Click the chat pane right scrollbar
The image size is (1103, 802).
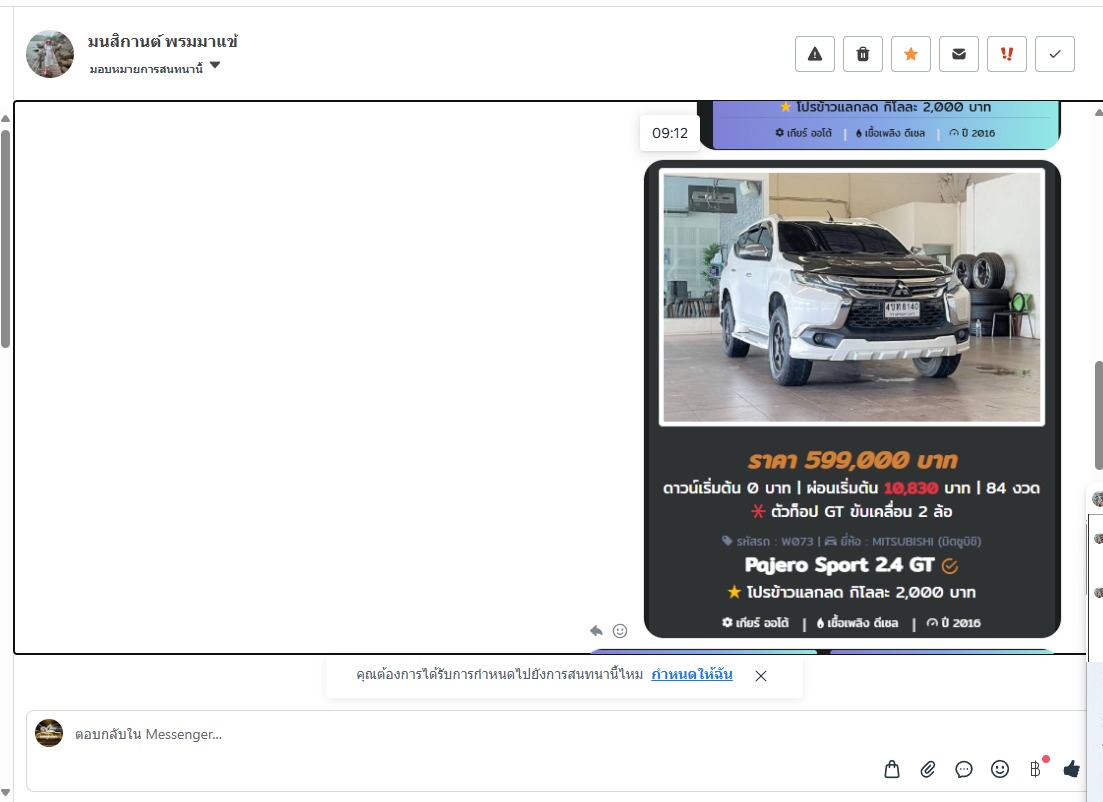point(1099,415)
